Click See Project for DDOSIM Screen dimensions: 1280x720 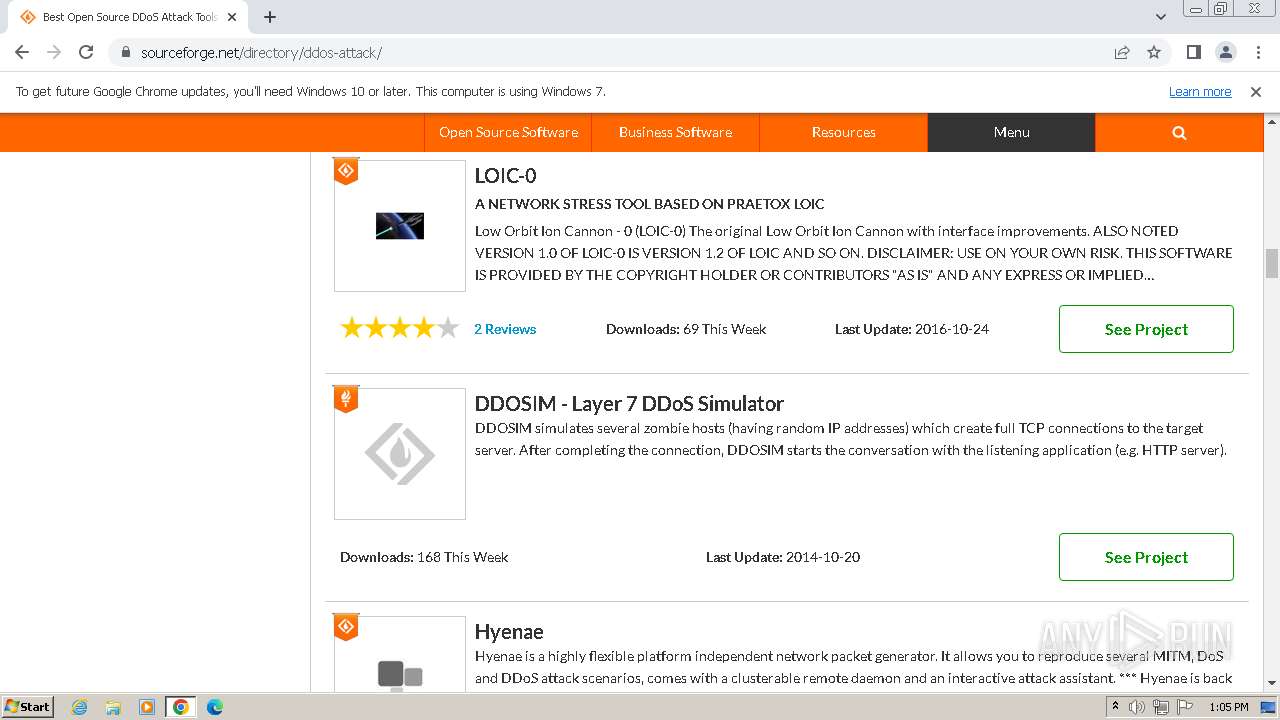(x=1146, y=557)
